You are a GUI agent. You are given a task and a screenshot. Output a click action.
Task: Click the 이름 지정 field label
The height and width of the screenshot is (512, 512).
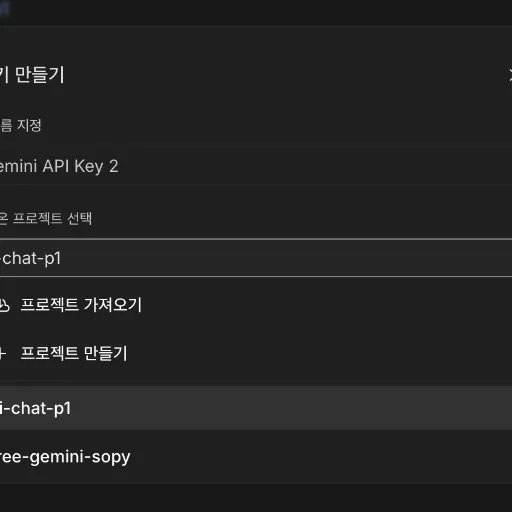tap(21, 126)
